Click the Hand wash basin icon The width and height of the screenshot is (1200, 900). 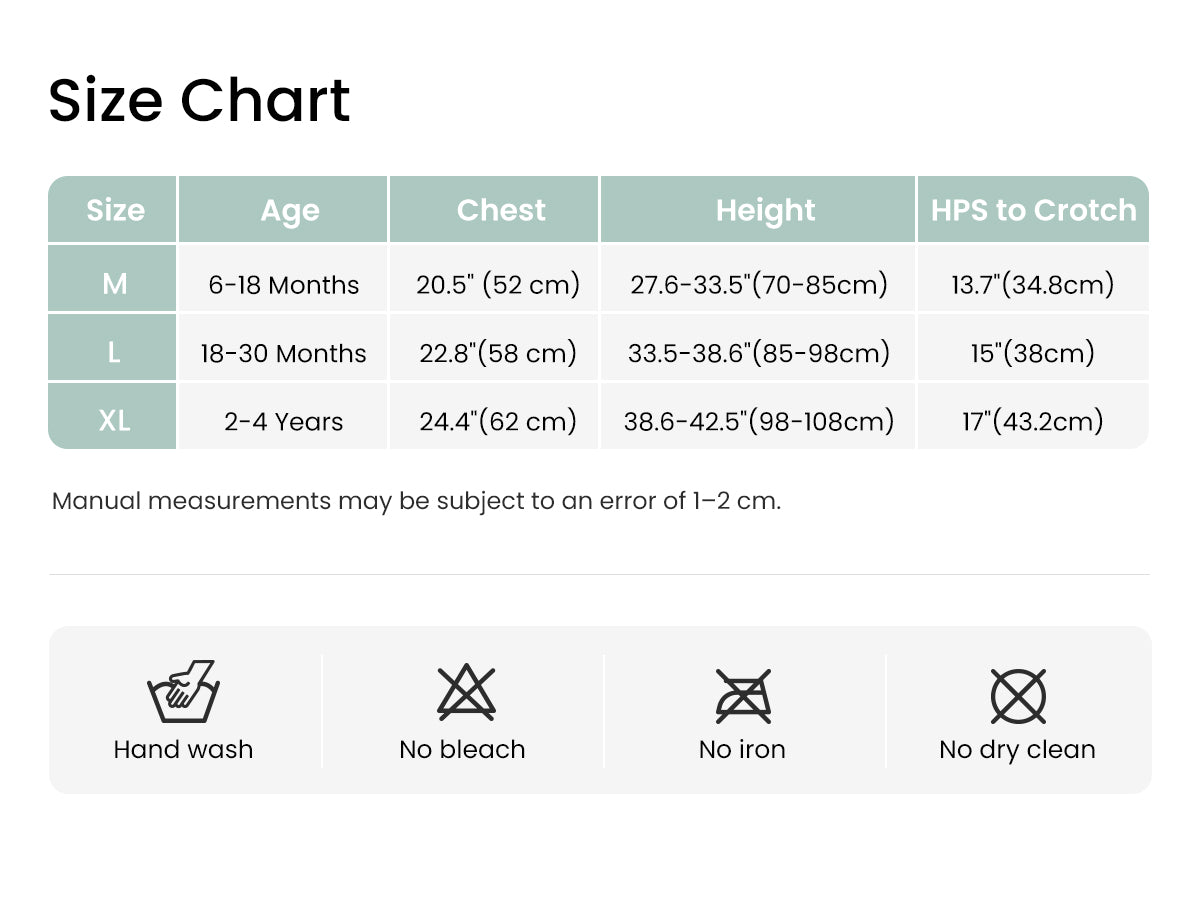coord(183,691)
